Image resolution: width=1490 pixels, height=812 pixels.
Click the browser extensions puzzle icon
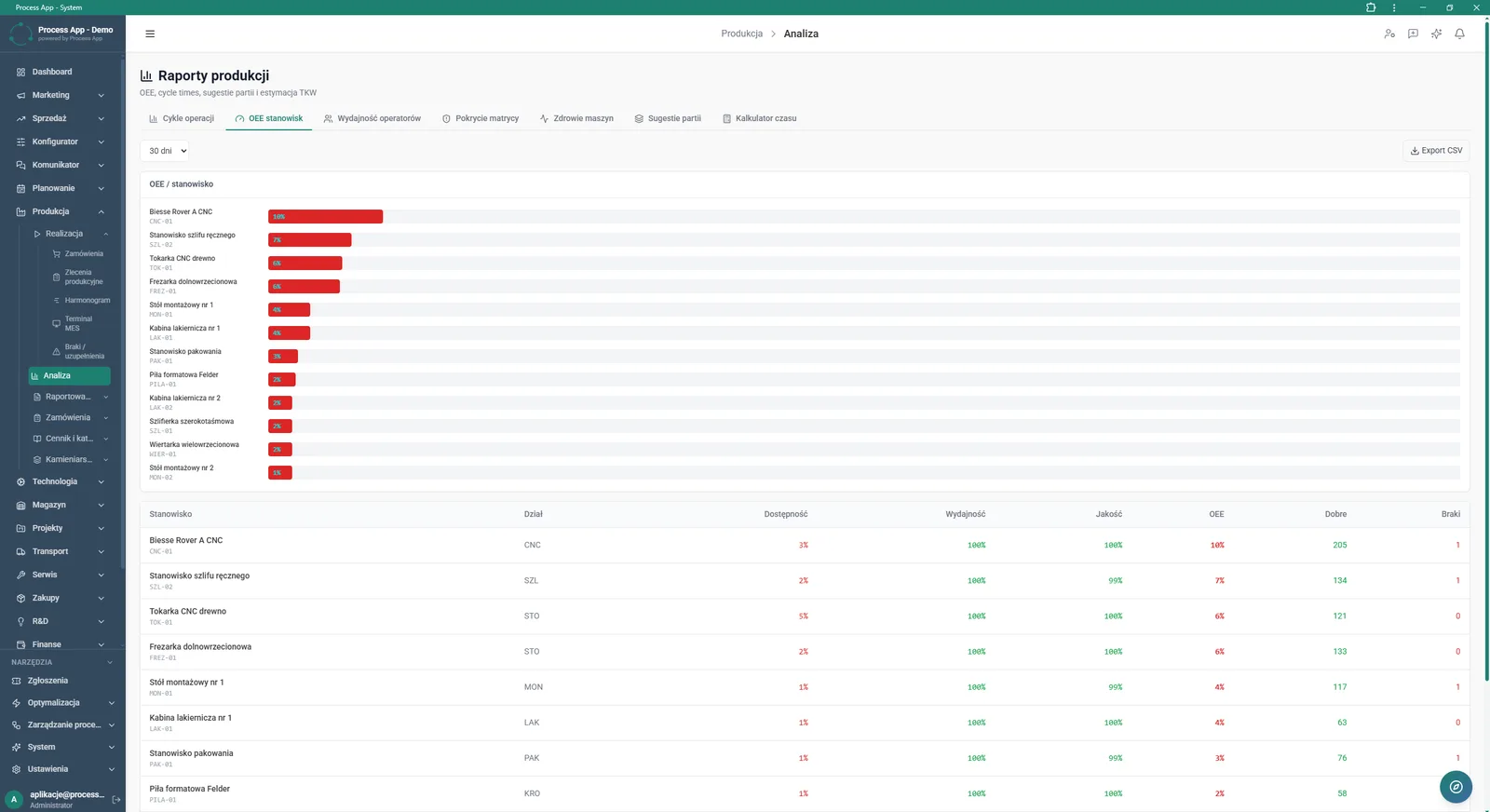point(1371,7)
